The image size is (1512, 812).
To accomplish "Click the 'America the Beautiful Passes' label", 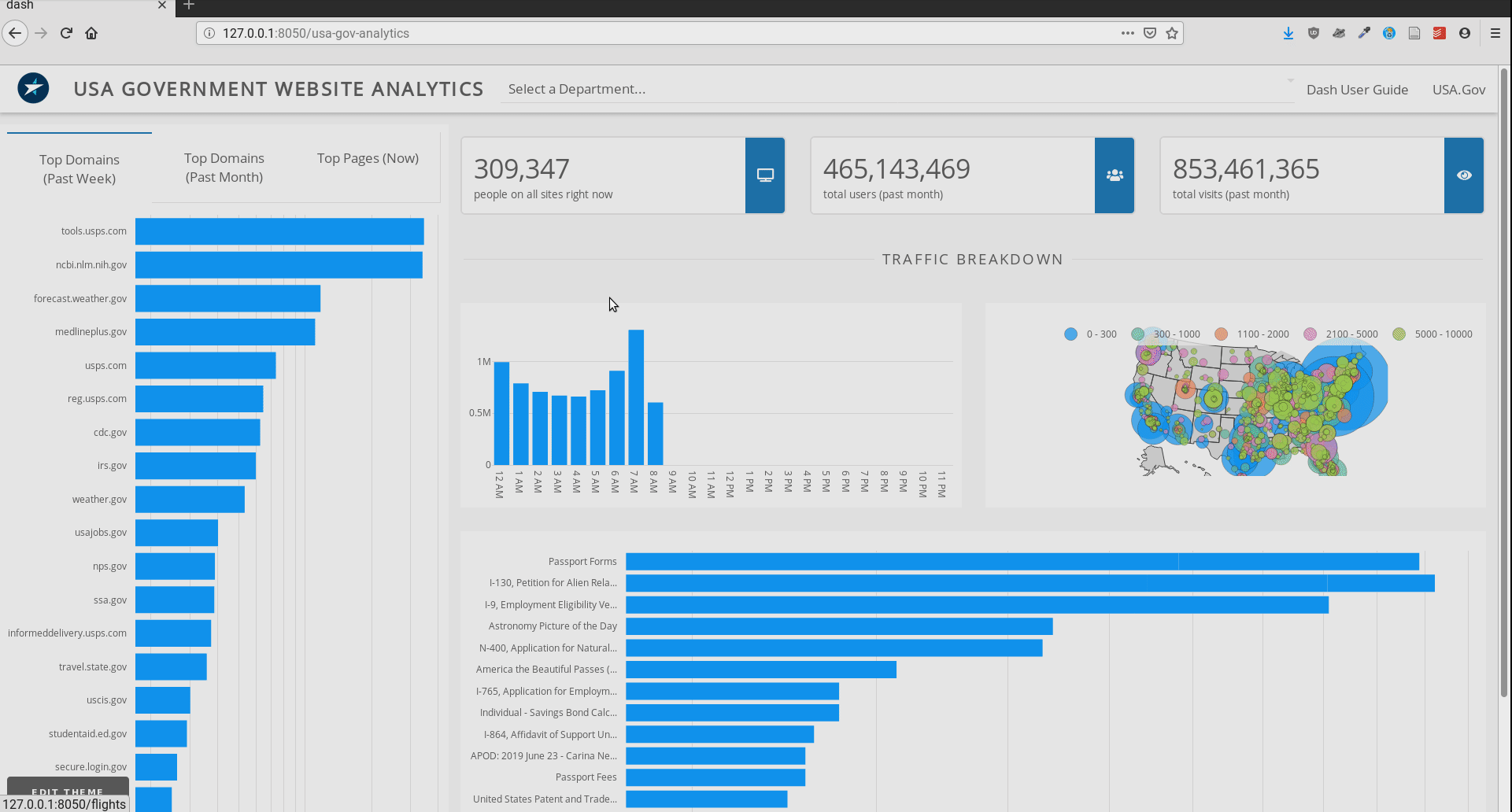I will [x=546, y=670].
